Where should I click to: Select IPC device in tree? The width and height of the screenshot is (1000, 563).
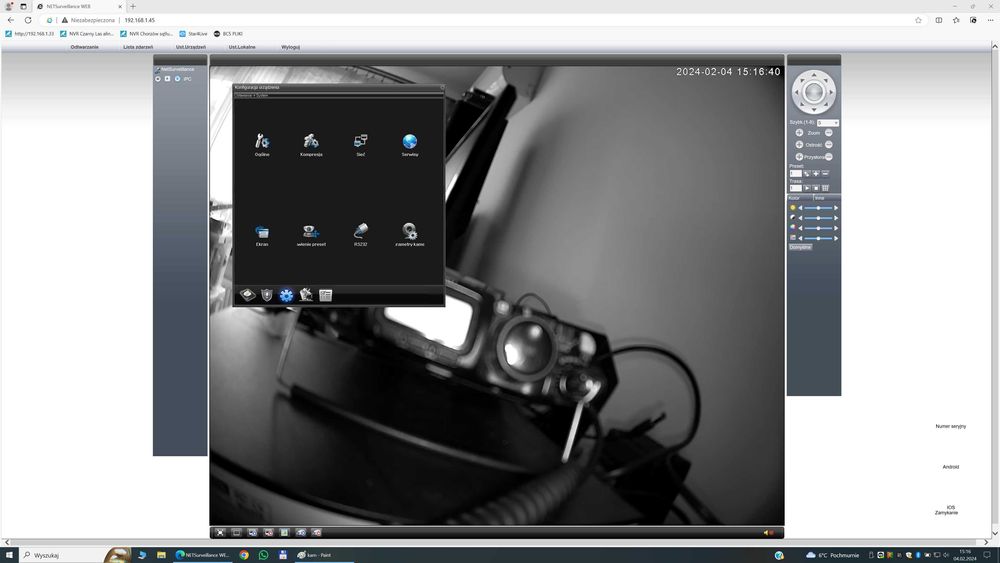tap(187, 79)
